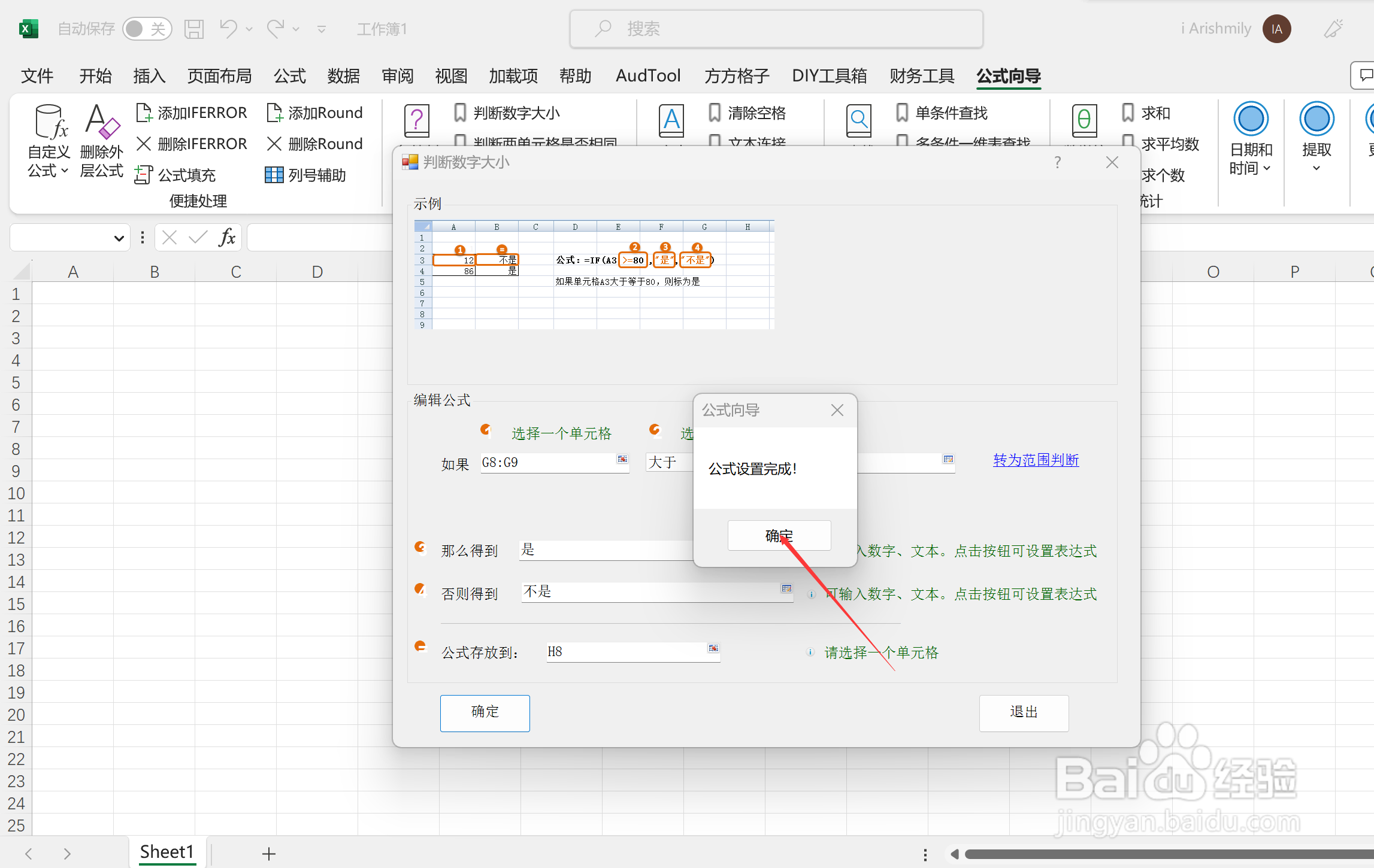This screenshot has width=1374, height=868.
Task: Click 删除外层公式 icon
Action: (102, 141)
